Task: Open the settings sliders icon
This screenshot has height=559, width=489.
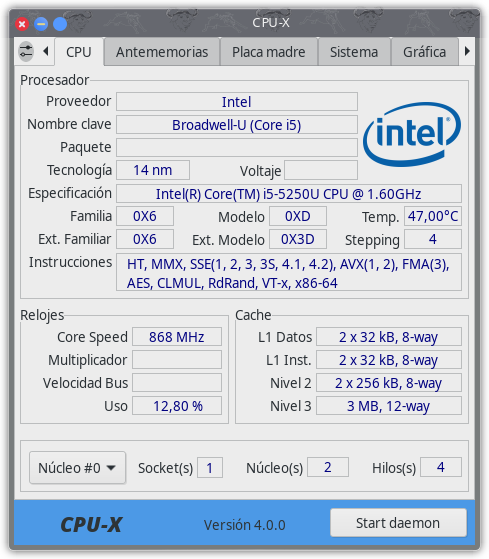Action: [x=26, y=51]
